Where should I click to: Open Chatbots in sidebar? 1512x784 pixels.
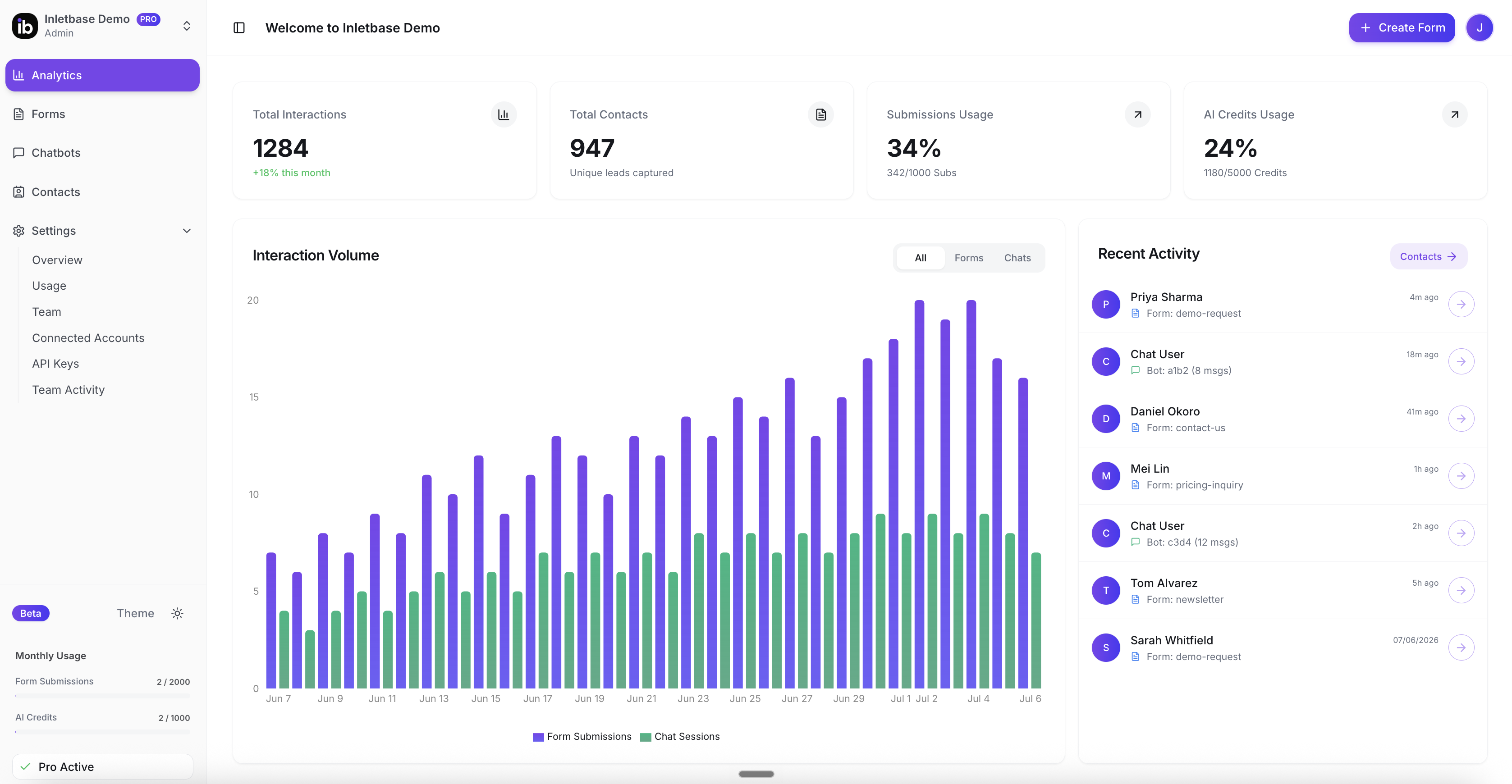click(102, 153)
